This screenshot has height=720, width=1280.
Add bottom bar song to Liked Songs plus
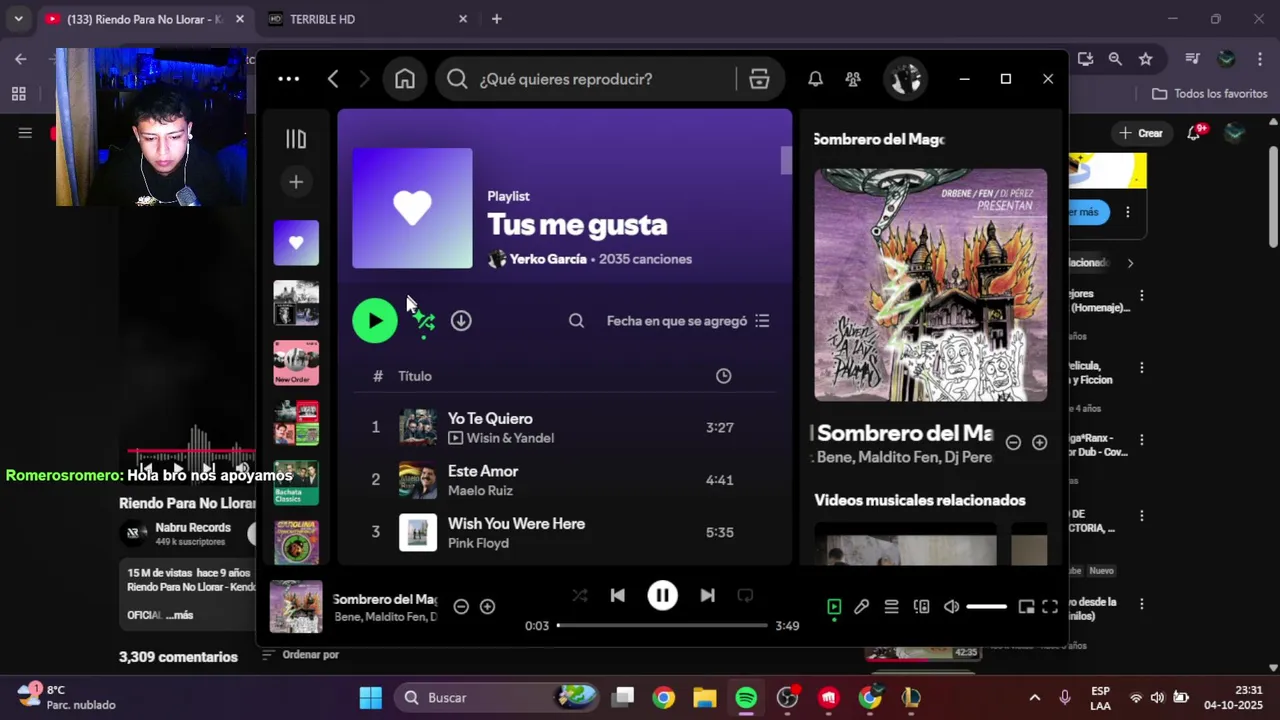click(487, 606)
